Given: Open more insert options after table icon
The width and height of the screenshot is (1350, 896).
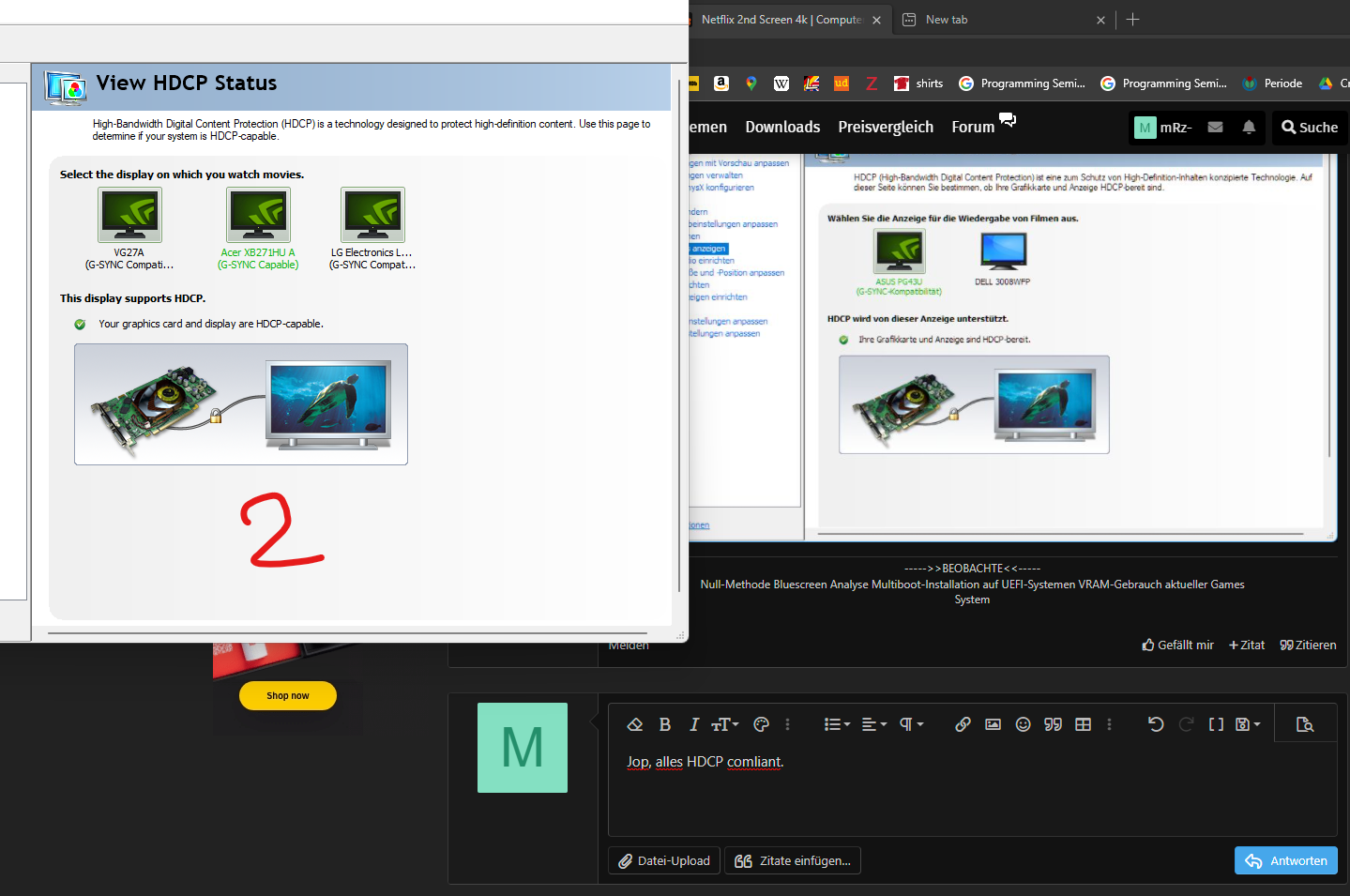Looking at the screenshot, I should click(x=1109, y=724).
